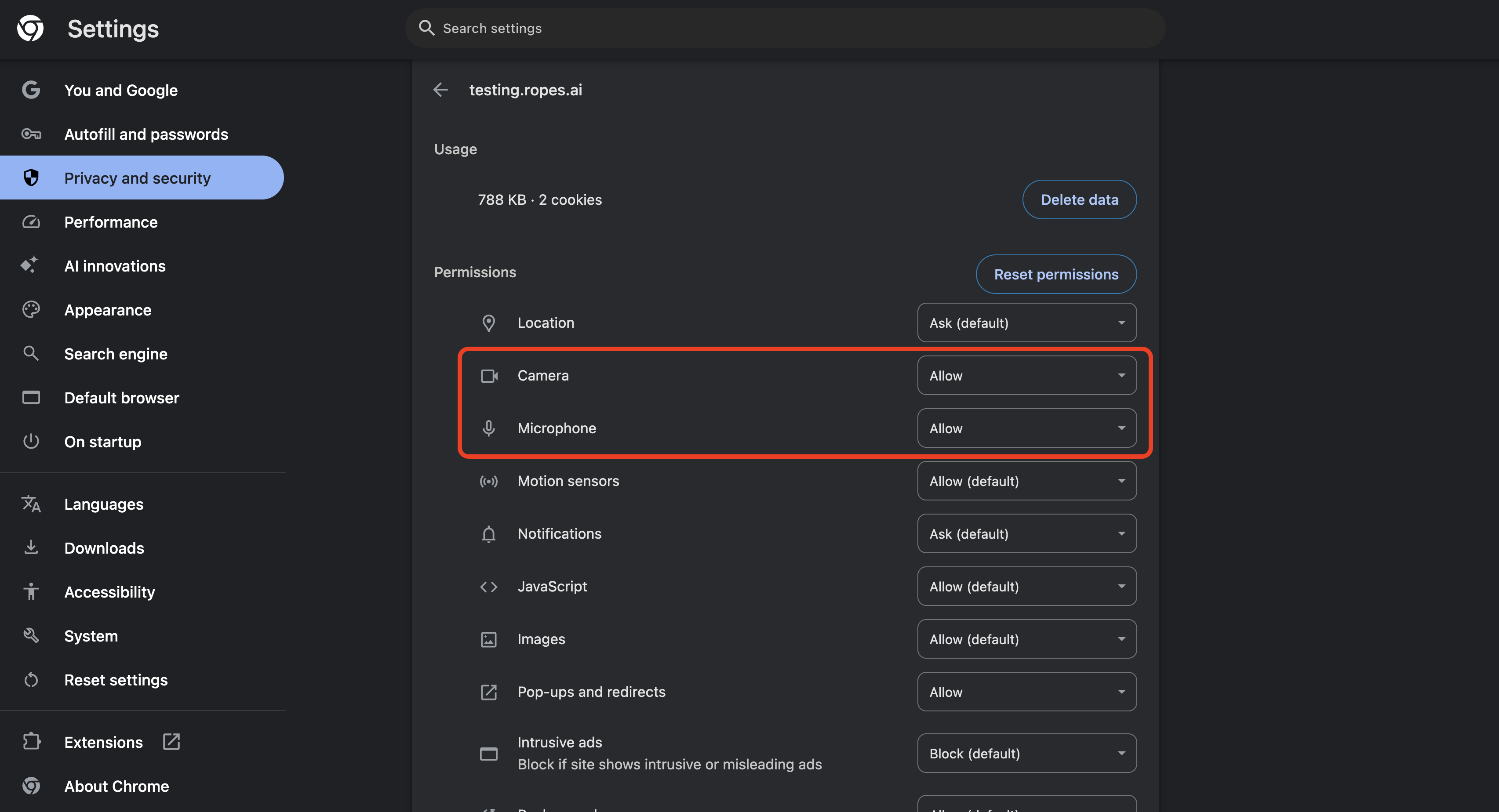Open the Location permission dropdown
Viewport: 1499px width, 812px height.
(1027, 323)
